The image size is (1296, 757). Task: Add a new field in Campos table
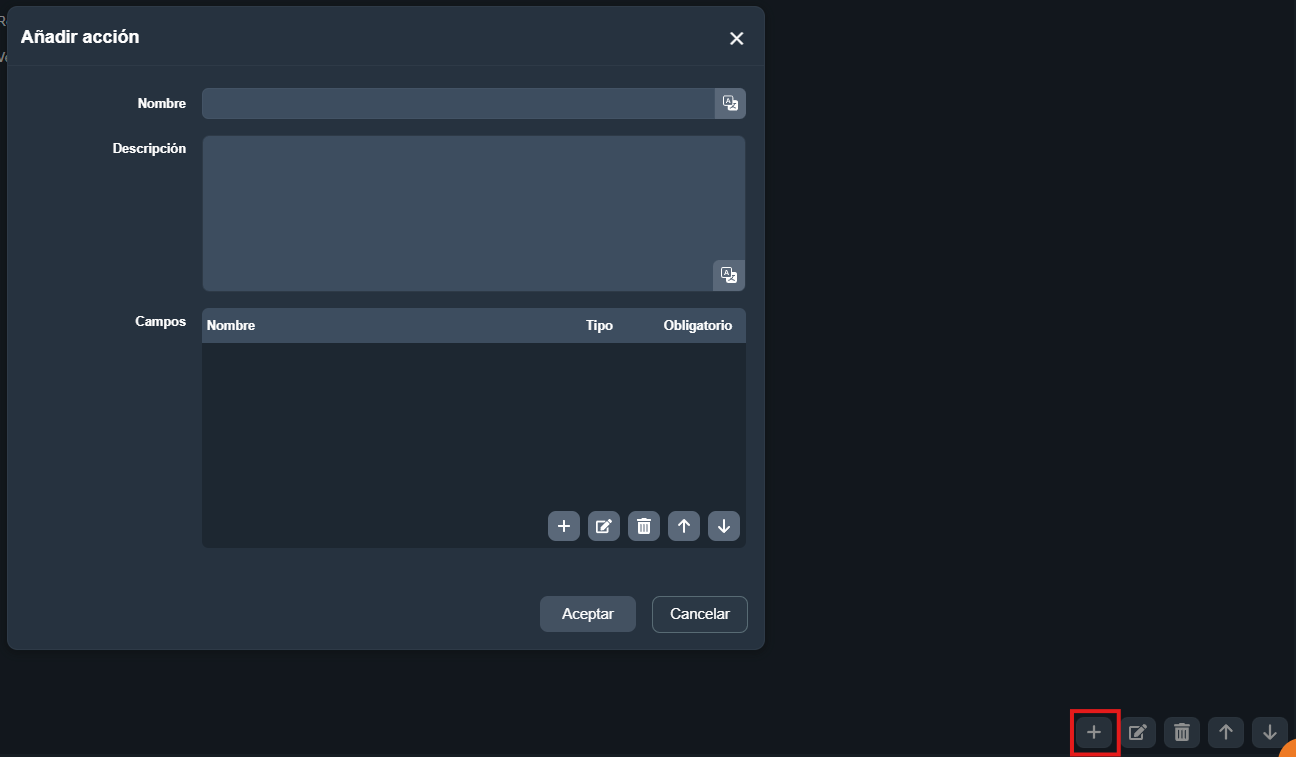coord(564,526)
